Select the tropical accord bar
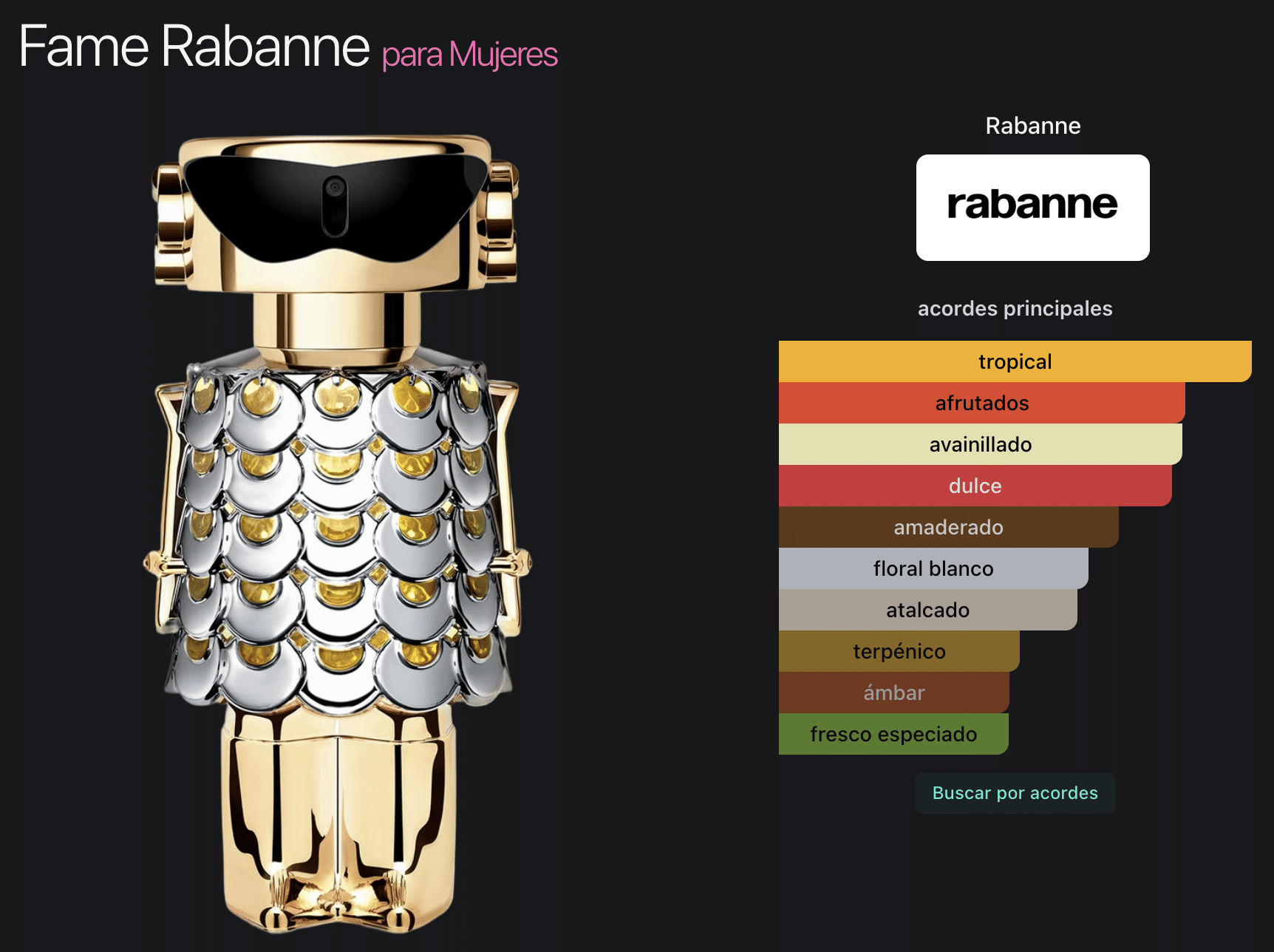The height and width of the screenshot is (952, 1274). (x=1015, y=361)
